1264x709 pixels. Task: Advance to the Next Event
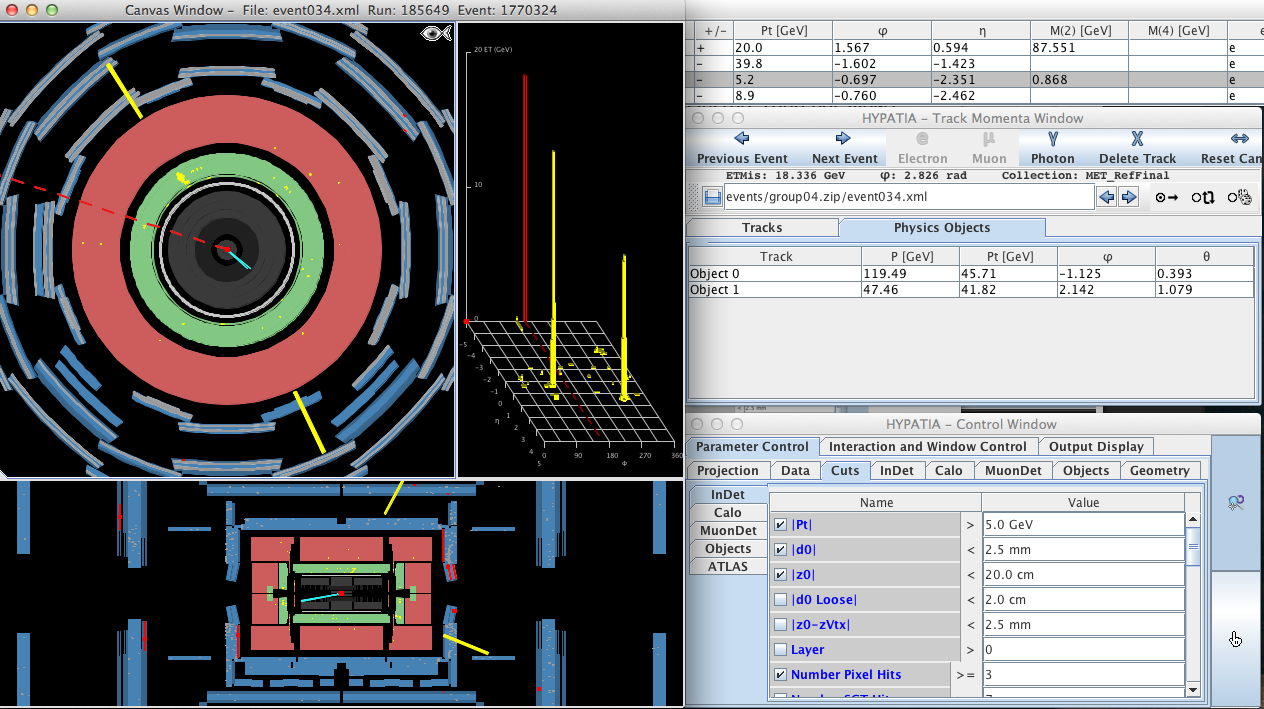pyautogui.click(x=844, y=148)
